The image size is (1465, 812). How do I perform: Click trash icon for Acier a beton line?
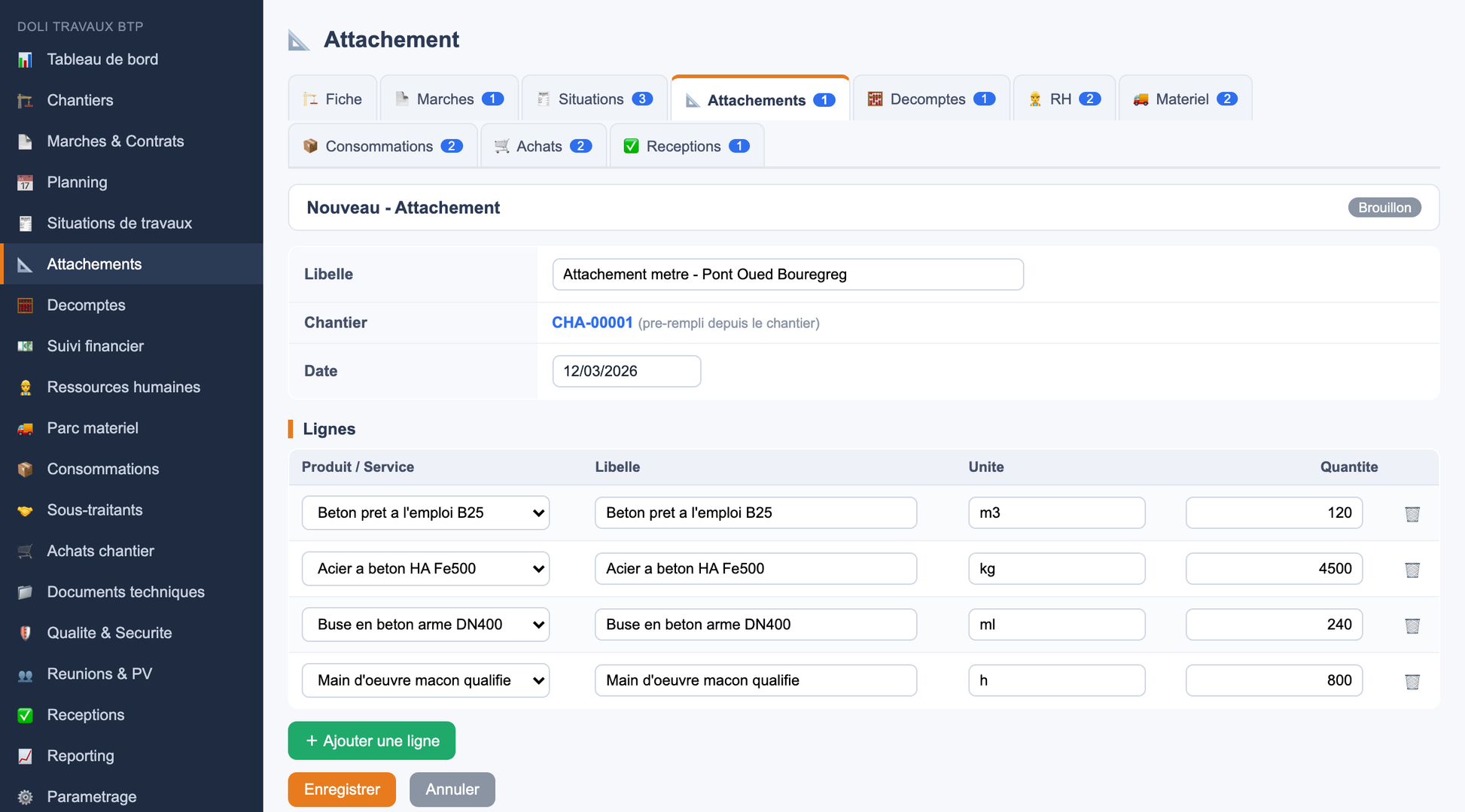(1412, 569)
